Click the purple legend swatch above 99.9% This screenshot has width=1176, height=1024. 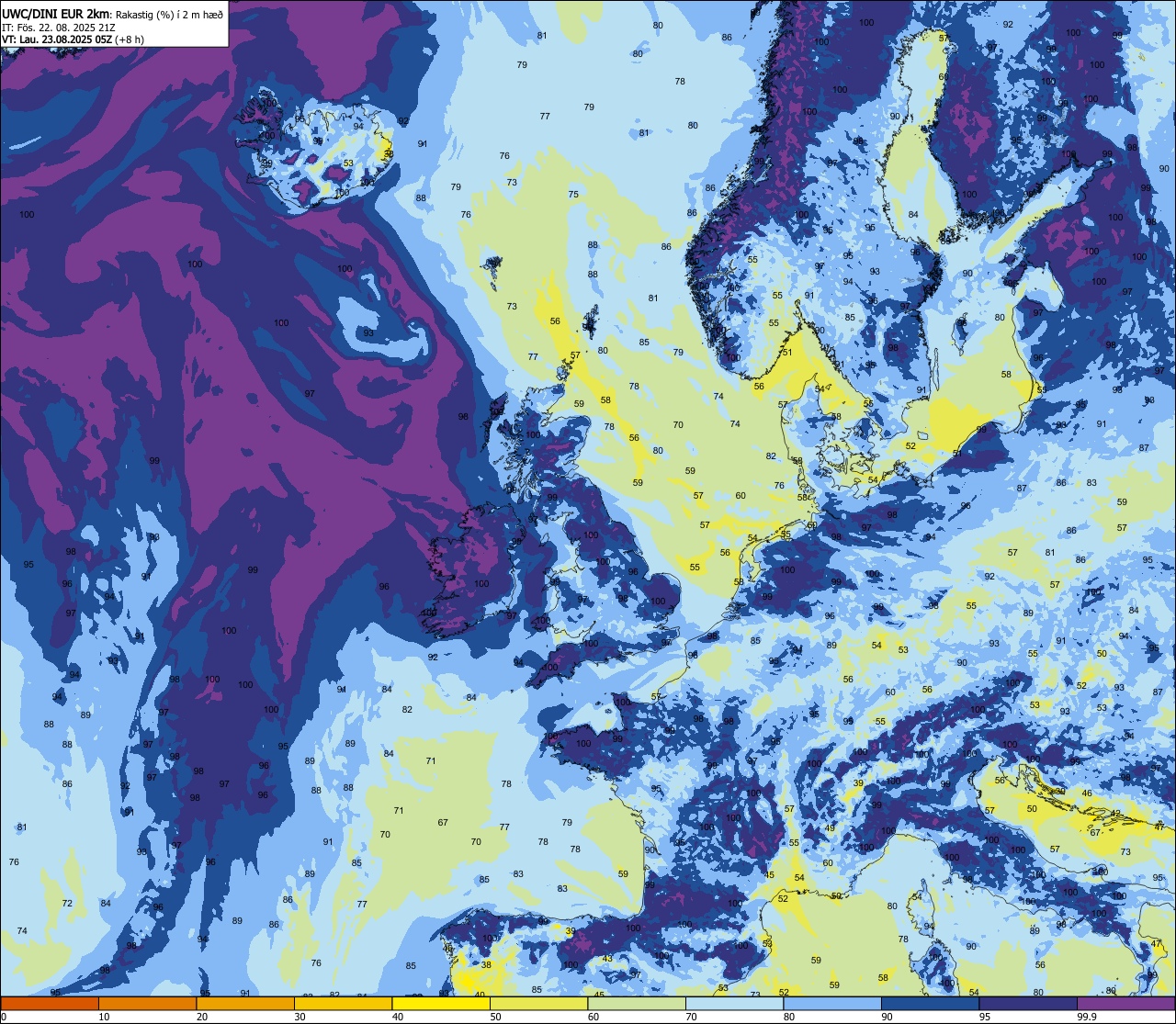[x=1125, y=1004]
